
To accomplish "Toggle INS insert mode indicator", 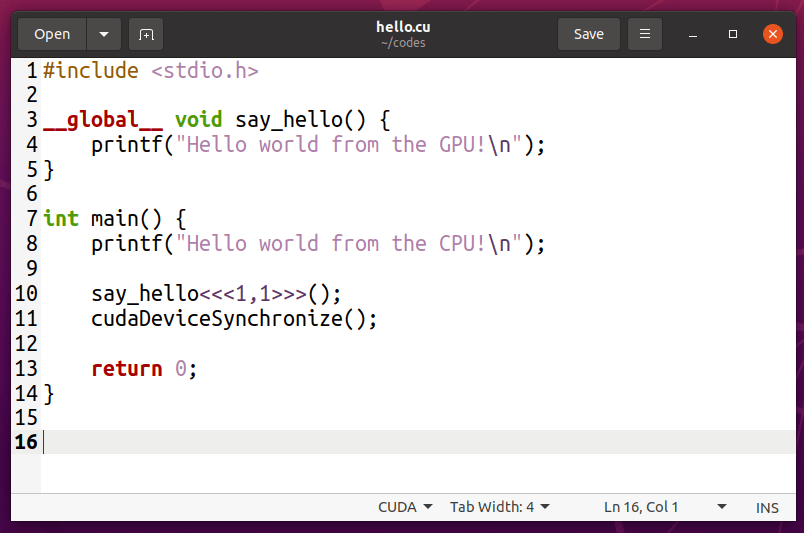I will pos(767,508).
